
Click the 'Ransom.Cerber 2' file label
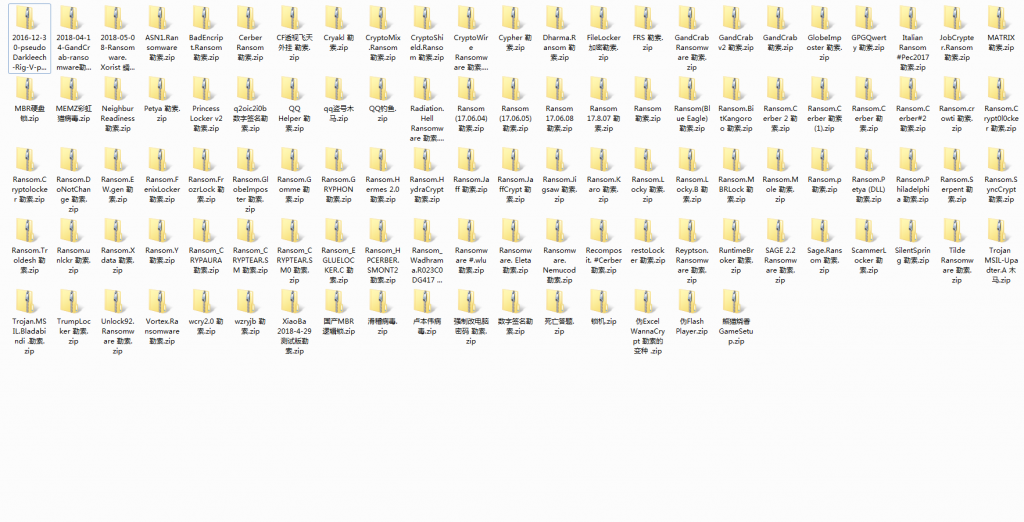coord(780,118)
